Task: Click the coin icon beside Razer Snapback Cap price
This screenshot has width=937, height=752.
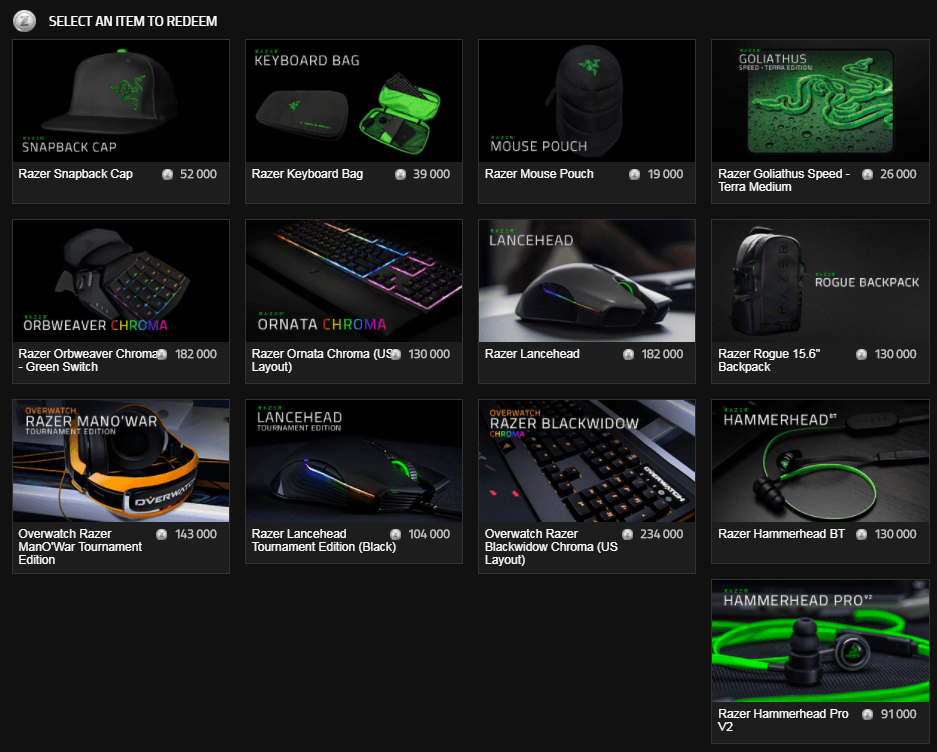Action: tap(168, 174)
